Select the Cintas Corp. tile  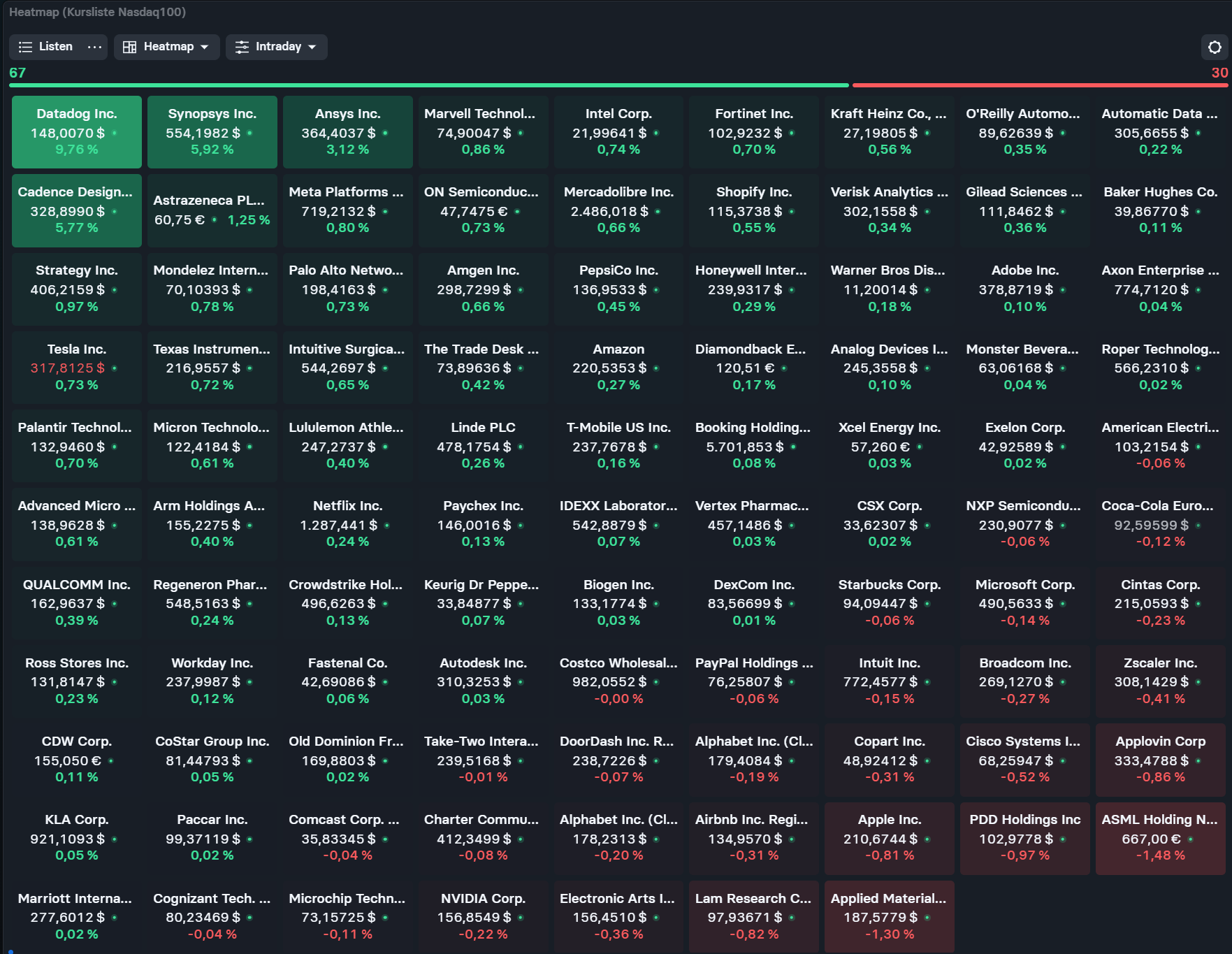click(1161, 603)
